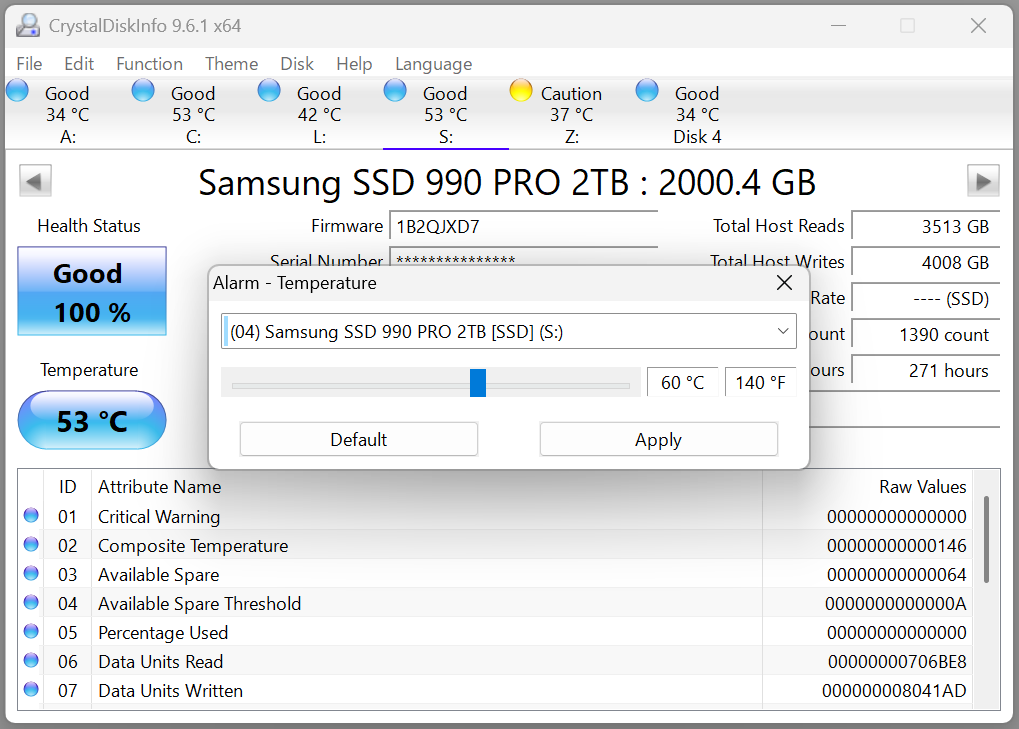The height and width of the screenshot is (729, 1019).
Task: Adjust the alarm temperature slider
Action: (478, 382)
